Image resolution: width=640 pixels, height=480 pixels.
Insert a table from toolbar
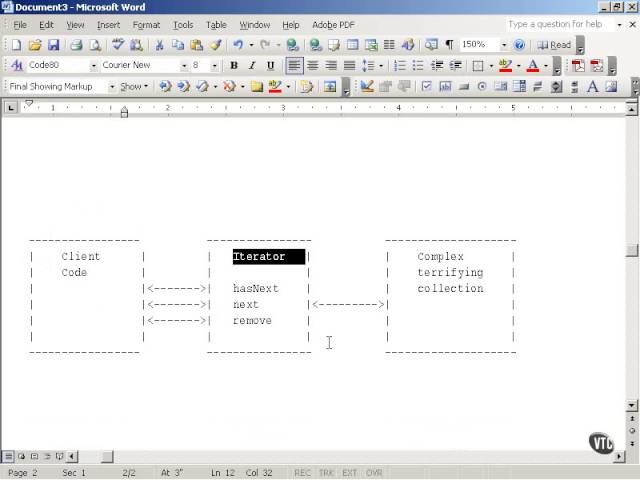point(352,45)
